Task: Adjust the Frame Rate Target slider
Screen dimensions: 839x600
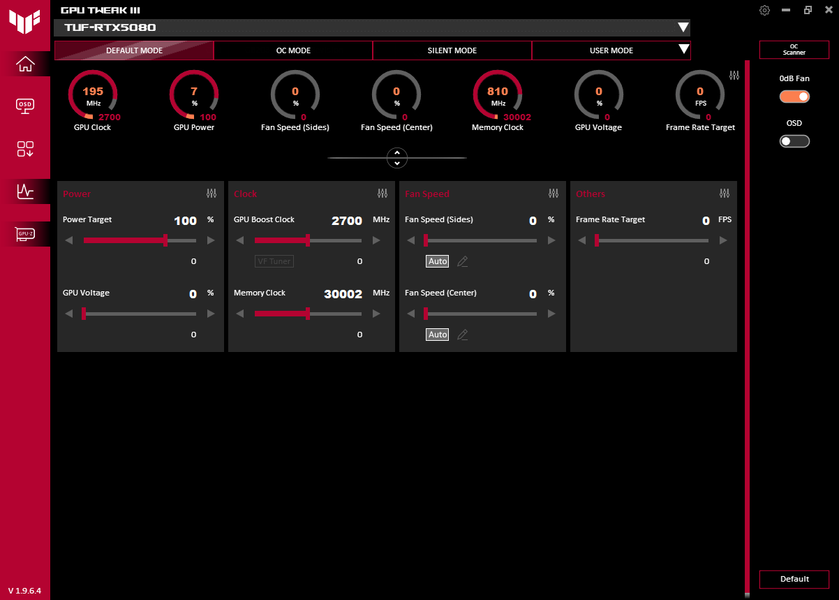Action: (652, 240)
